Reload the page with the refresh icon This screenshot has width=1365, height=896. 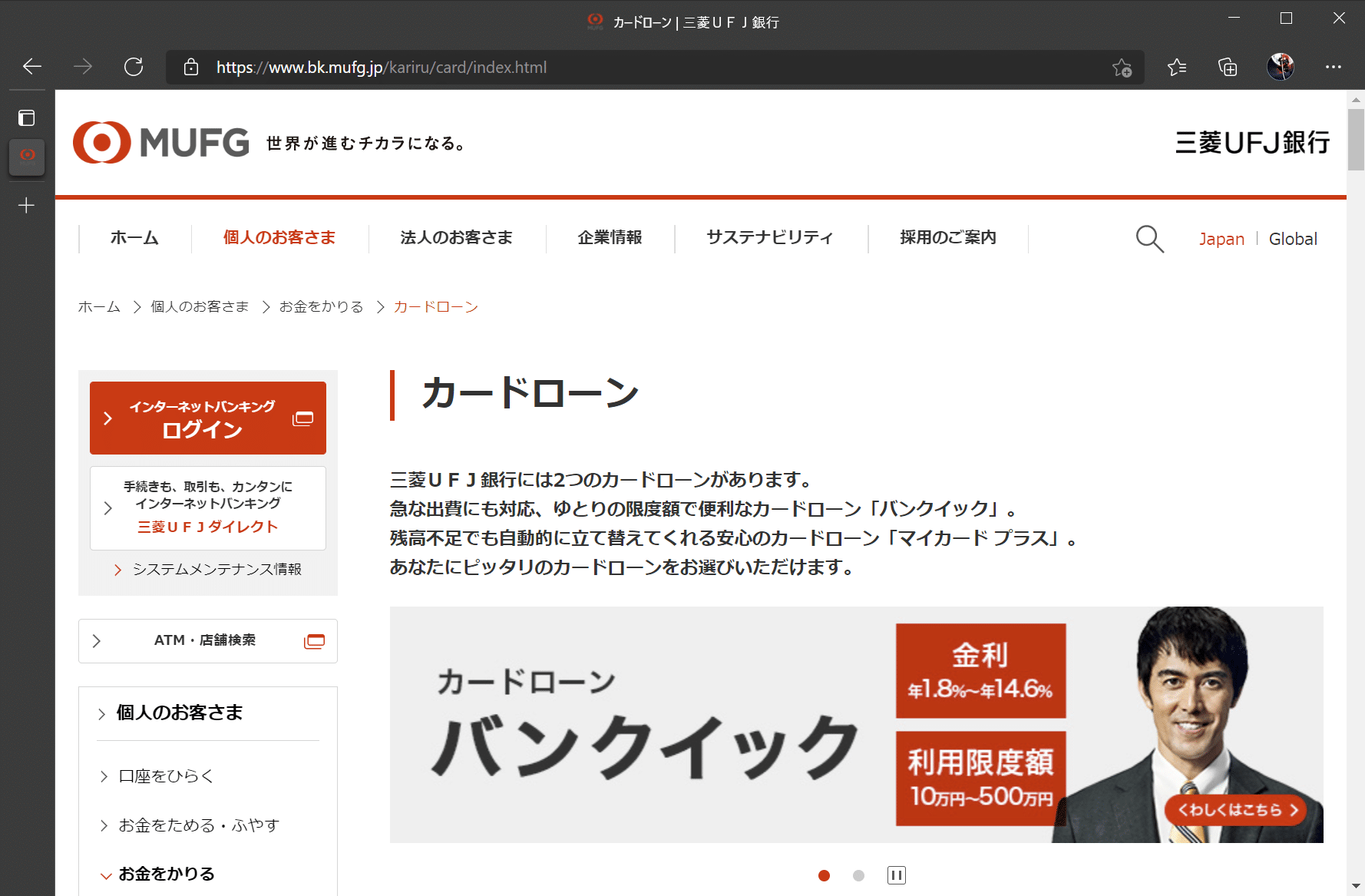point(134,67)
